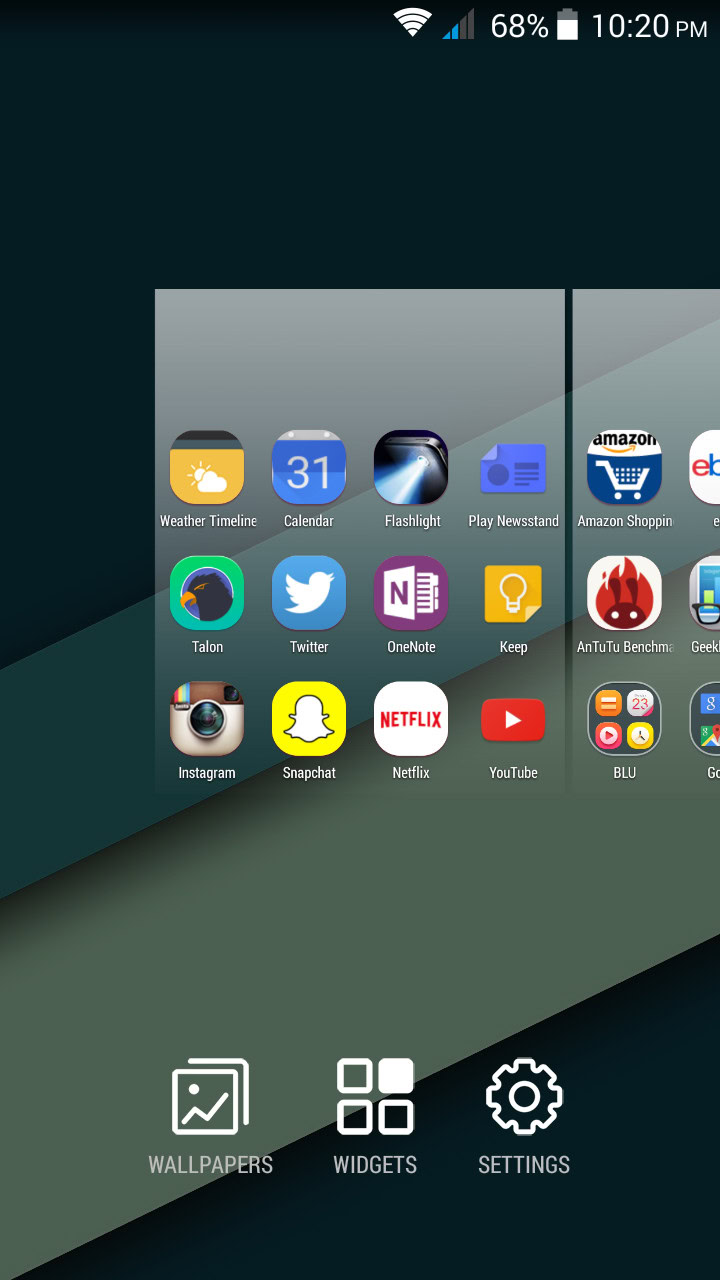This screenshot has height=1280, width=720.
Task: Tap the AnTuTu Benchmark icon
Action: 624,594
